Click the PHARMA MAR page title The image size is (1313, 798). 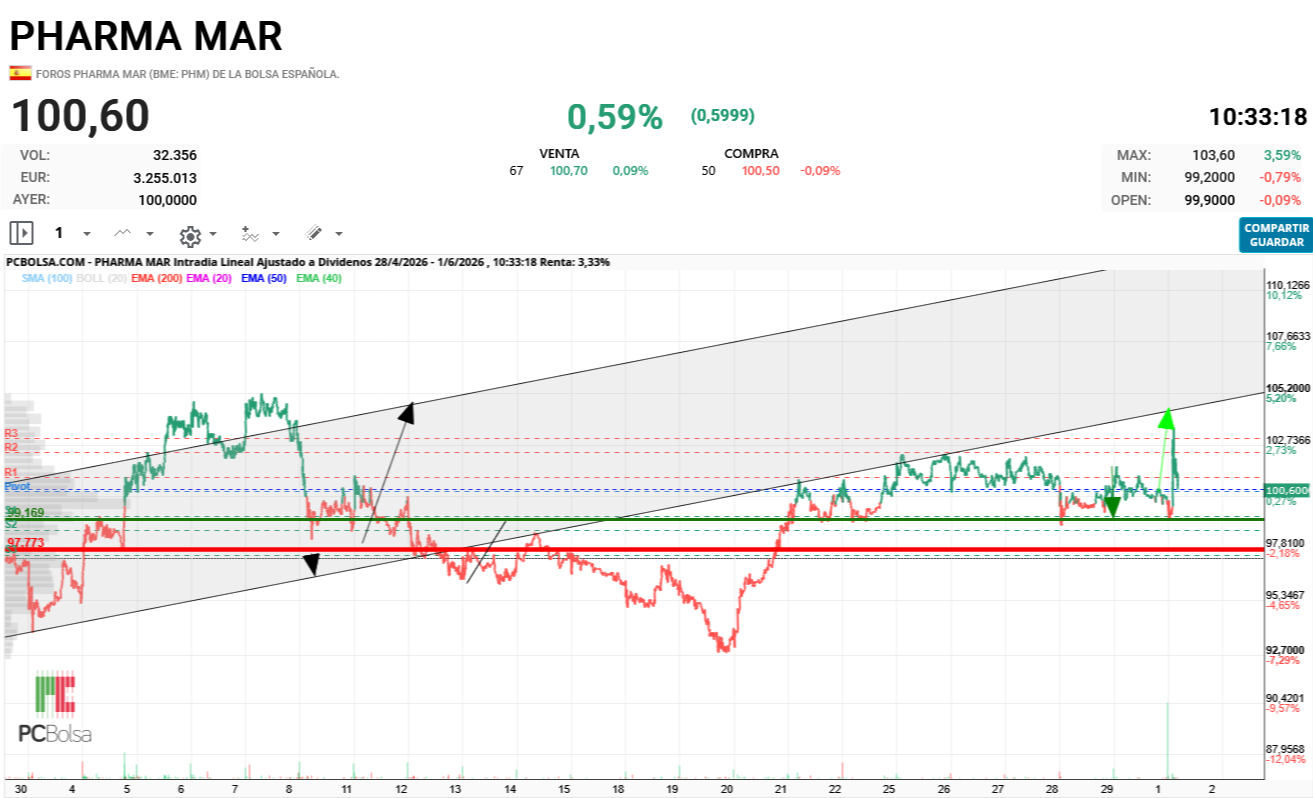click(x=146, y=36)
